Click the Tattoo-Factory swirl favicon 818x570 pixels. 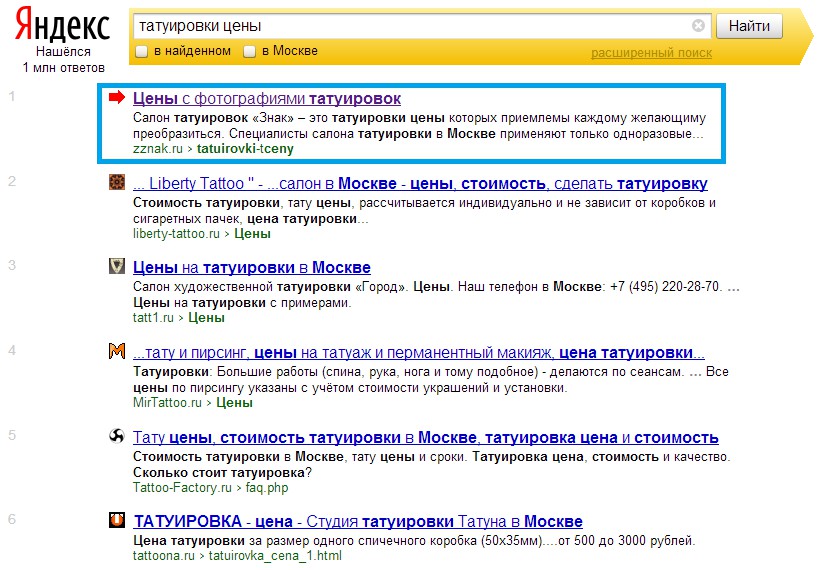pyautogui.click(x=117, y=435)
